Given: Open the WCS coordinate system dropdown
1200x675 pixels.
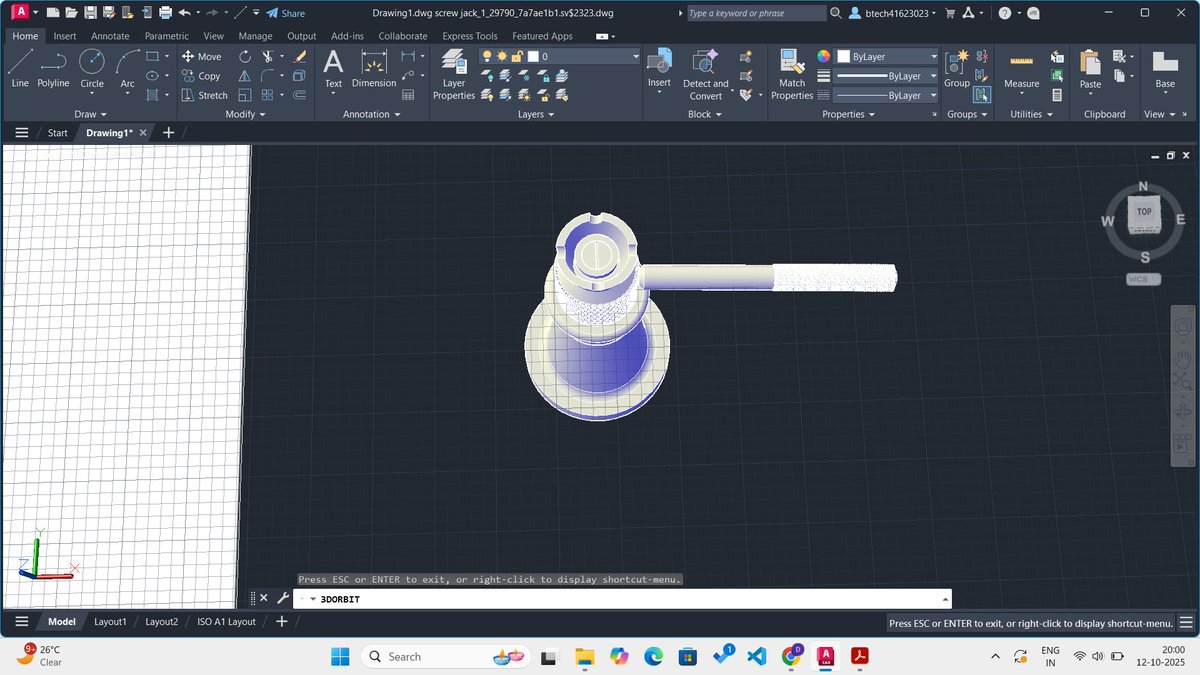Looking at the screenshot, I should click(x=1143, y=279).
